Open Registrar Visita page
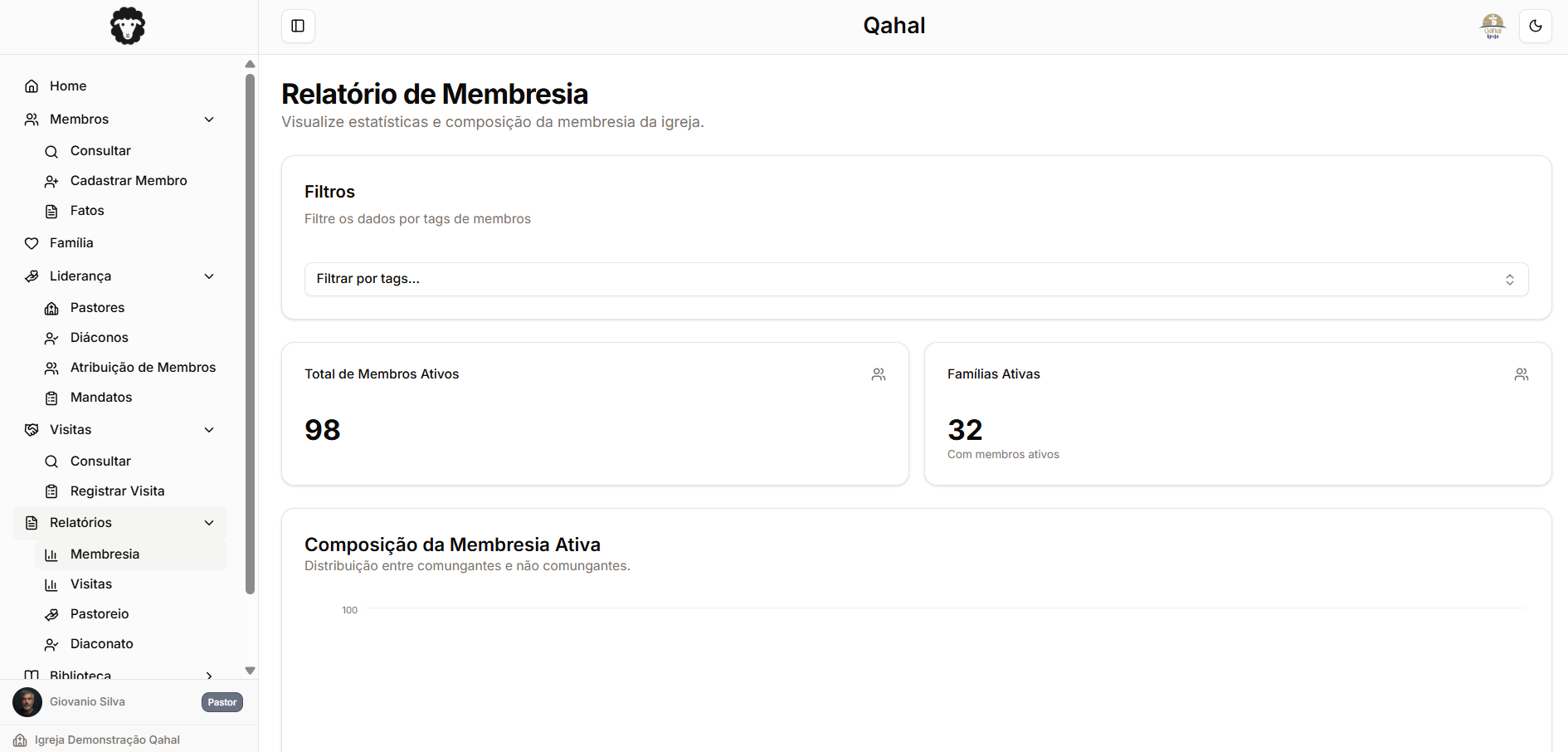 [x=117, y=491]
